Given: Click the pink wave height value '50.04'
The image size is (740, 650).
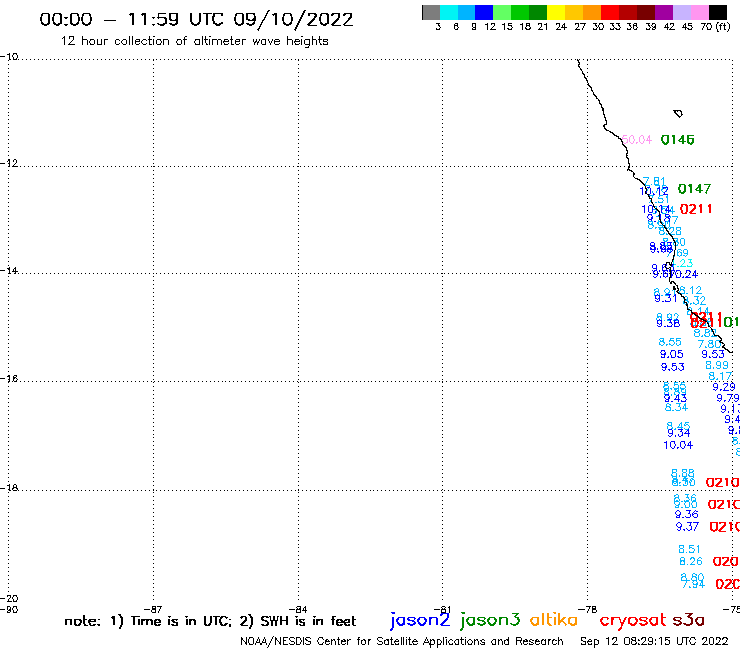Looking at the screenshot, I should tap(637, 140).
